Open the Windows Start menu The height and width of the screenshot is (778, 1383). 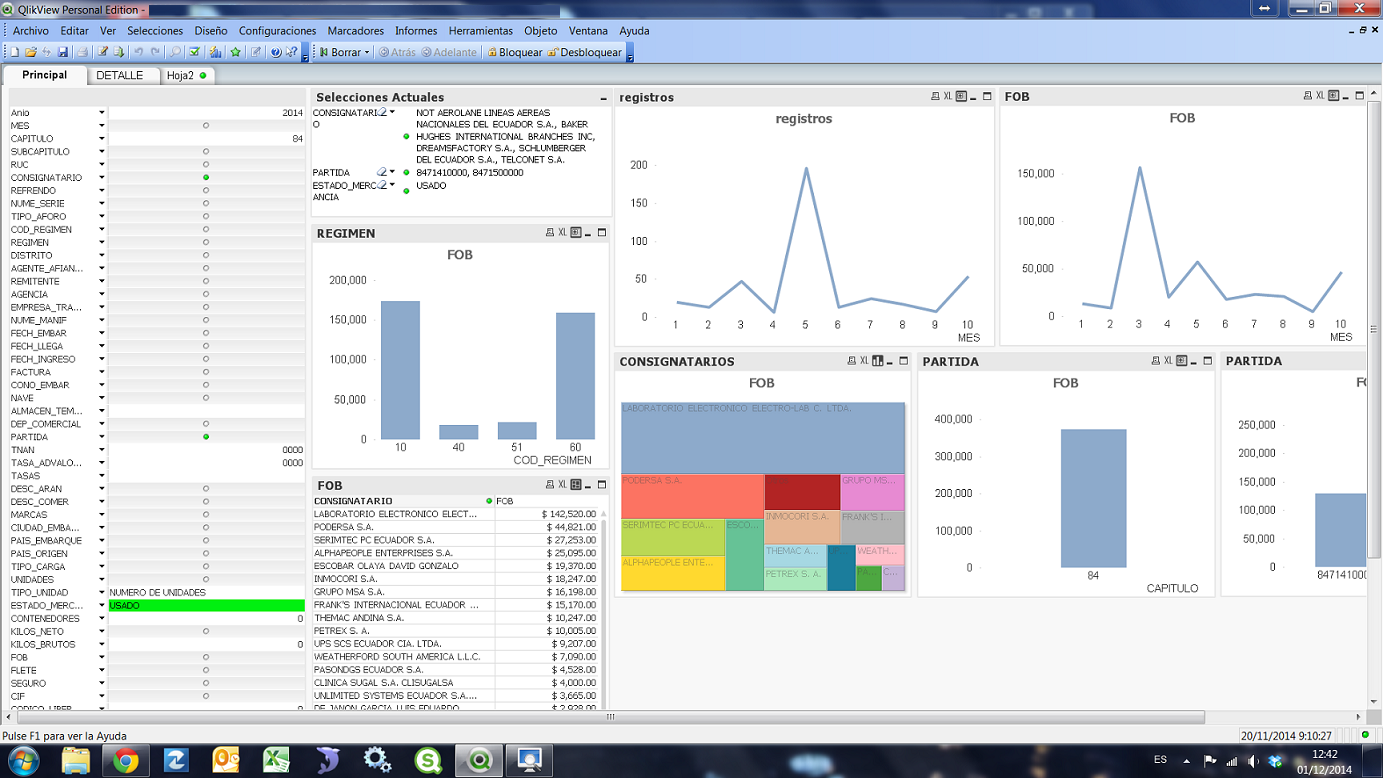pyautogui.click(x=23, y=761)
